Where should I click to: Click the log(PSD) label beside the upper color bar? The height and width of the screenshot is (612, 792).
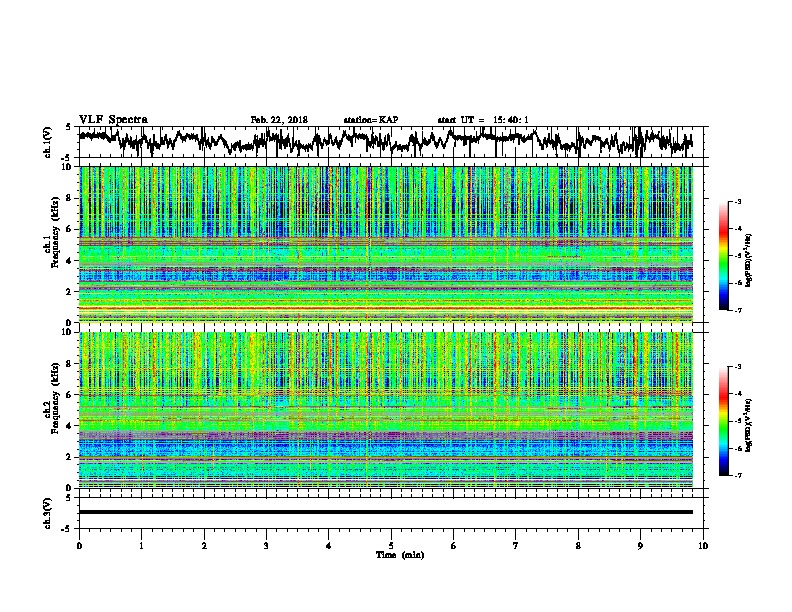pos(748,261)
